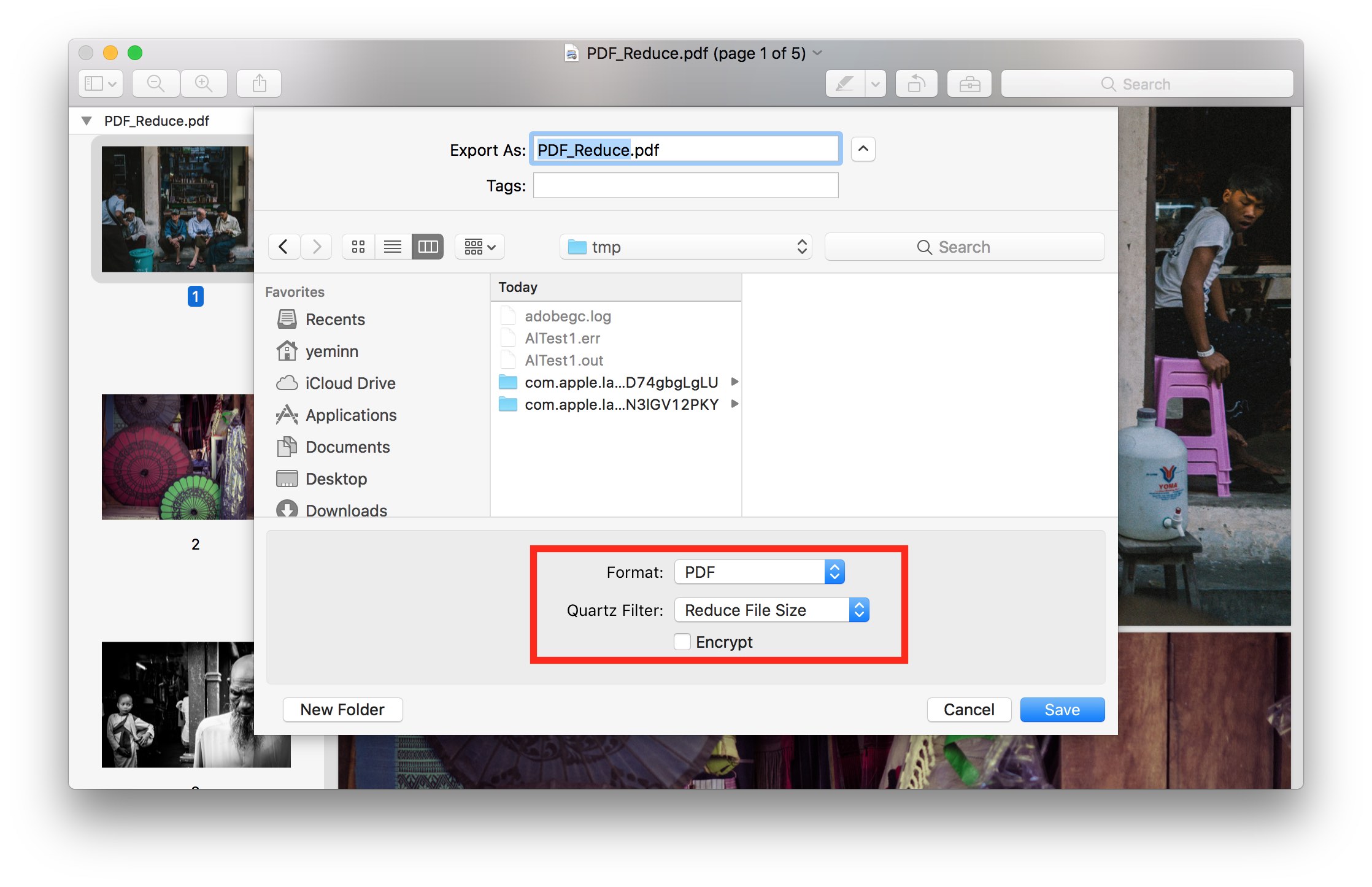Click the zoom out magnifier icon

point(156,83)
